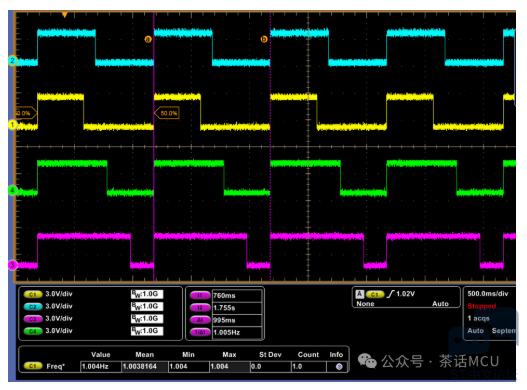This screenshot has width=527, height=390.
Task: Click the C4 green channel badge
Action: tap(33, 331)
